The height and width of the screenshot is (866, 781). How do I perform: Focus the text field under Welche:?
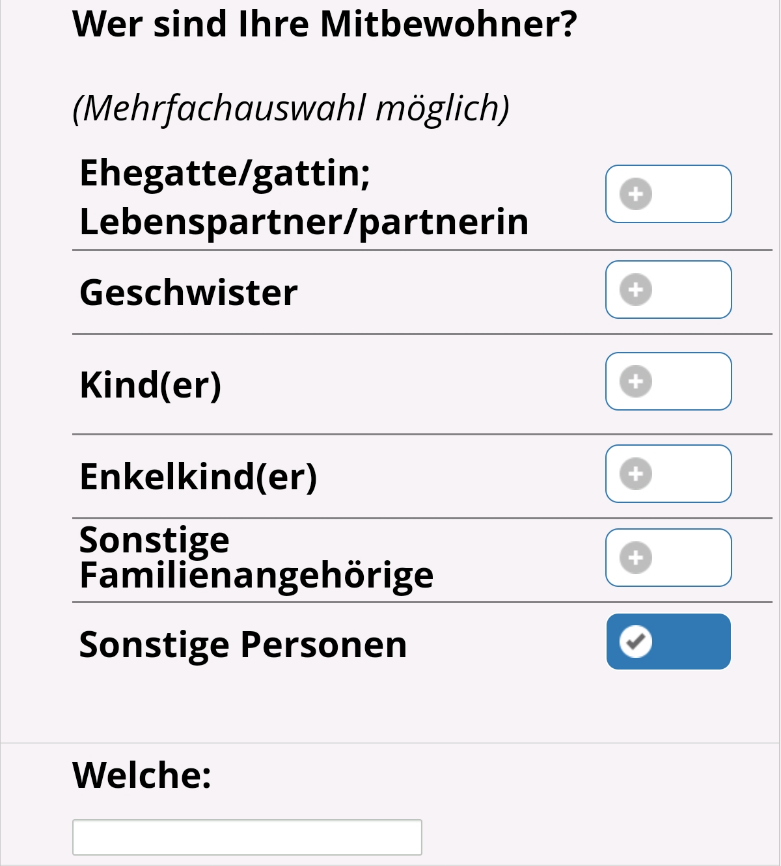tap(247, 837)
